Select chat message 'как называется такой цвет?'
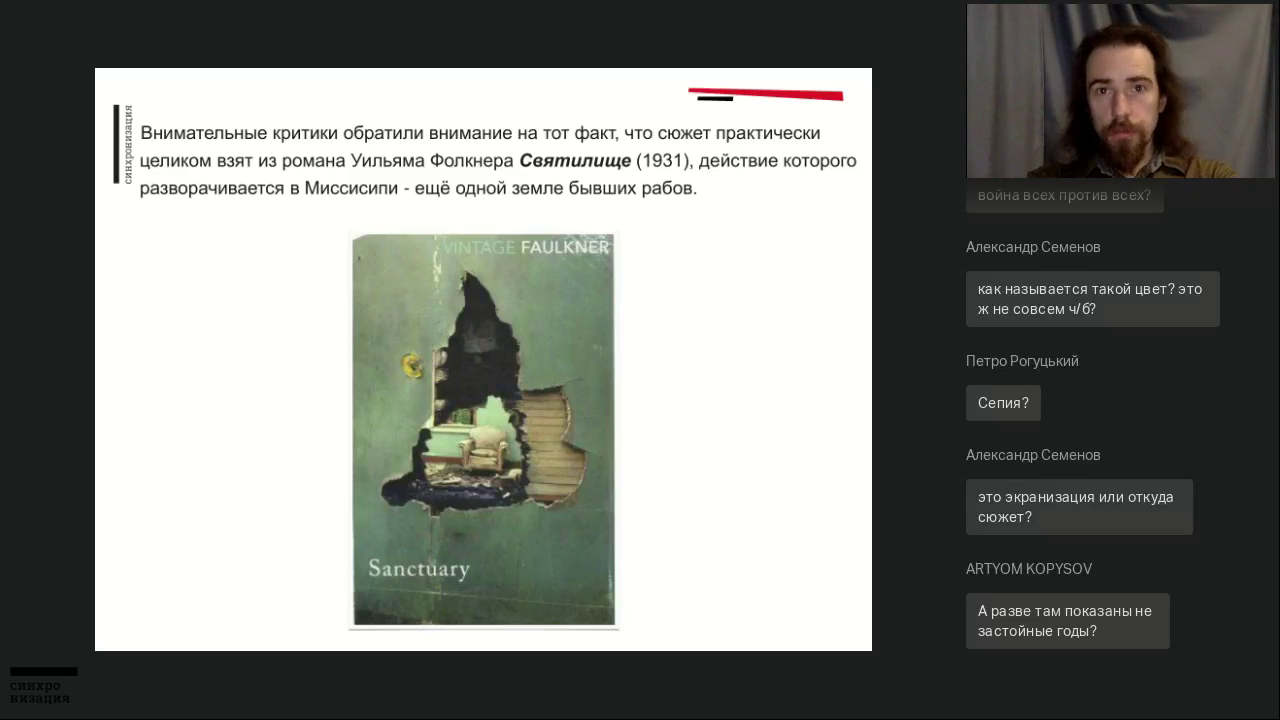The image size is (1280, 720). 1092,299
